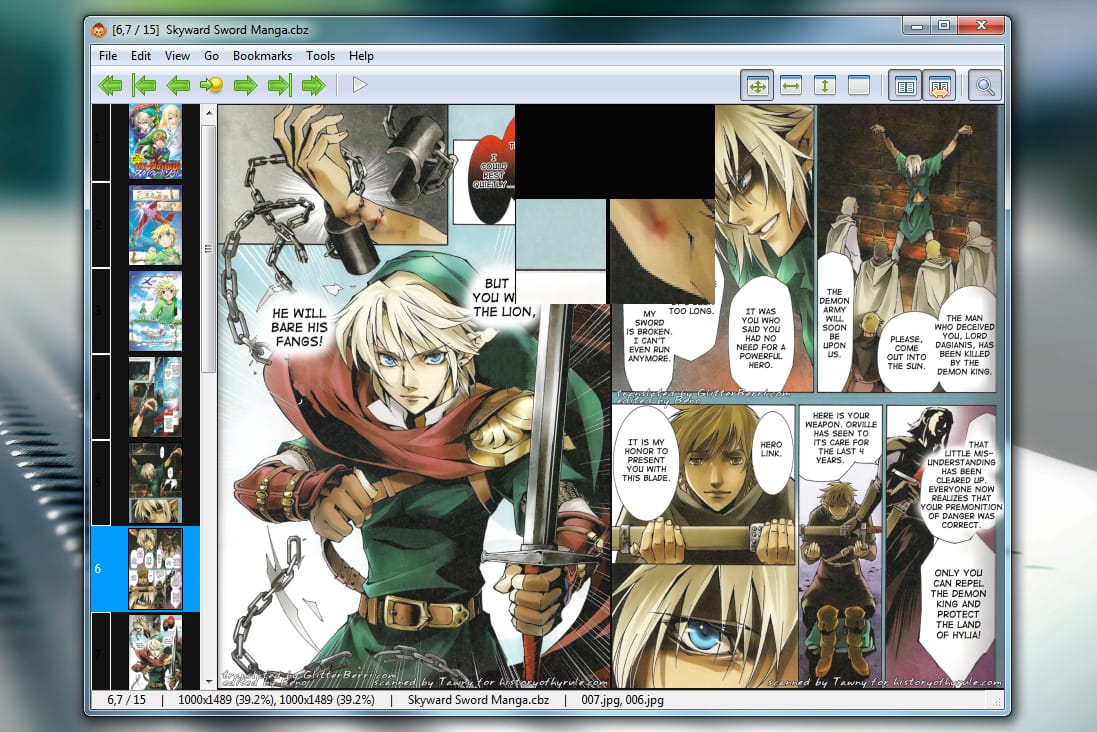The height and width of the screenshot is (732, 1097).
Task: Go back one page
Action: 178,85
